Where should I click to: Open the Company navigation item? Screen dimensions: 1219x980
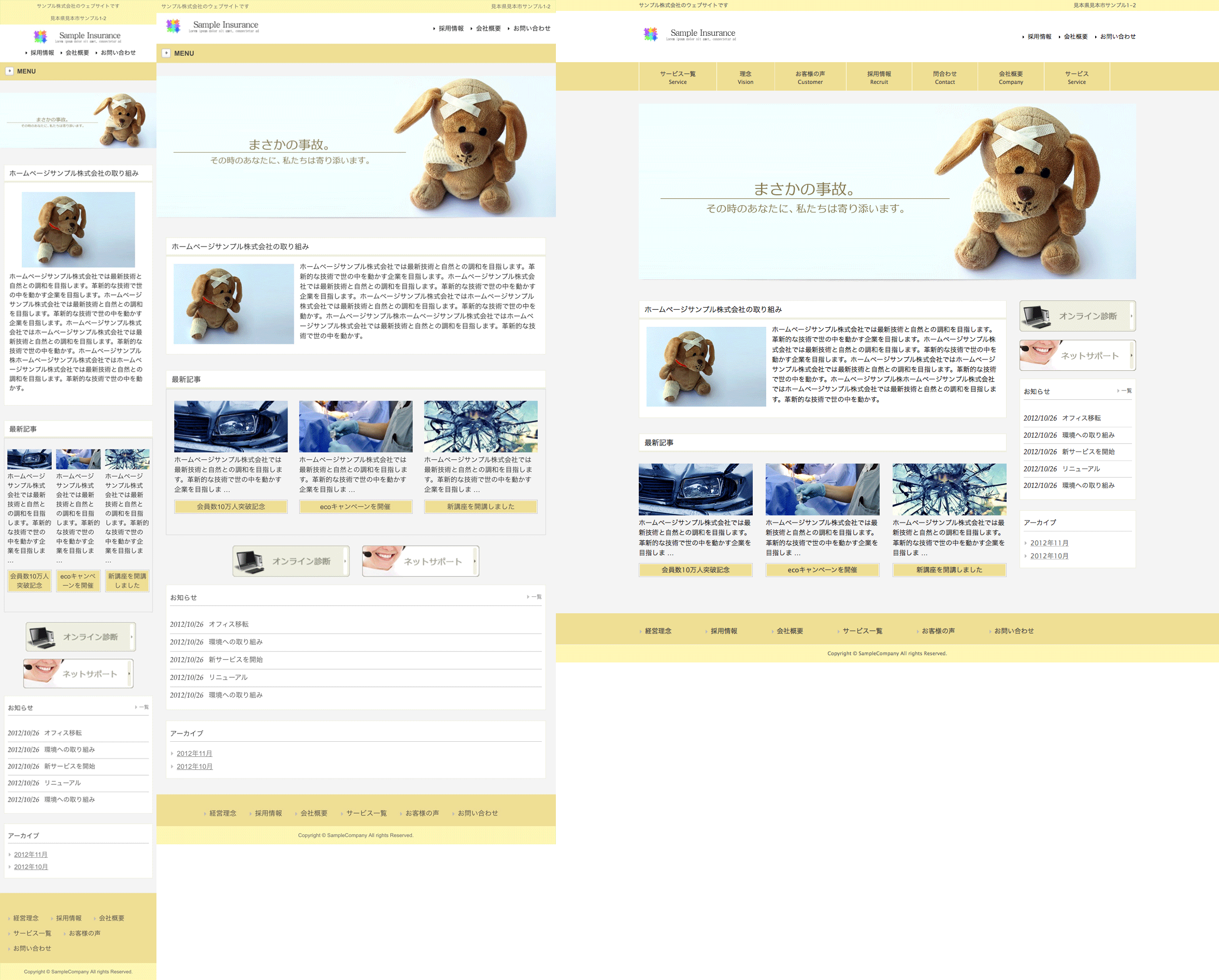pyautogui.click(x=1010, y=77)
